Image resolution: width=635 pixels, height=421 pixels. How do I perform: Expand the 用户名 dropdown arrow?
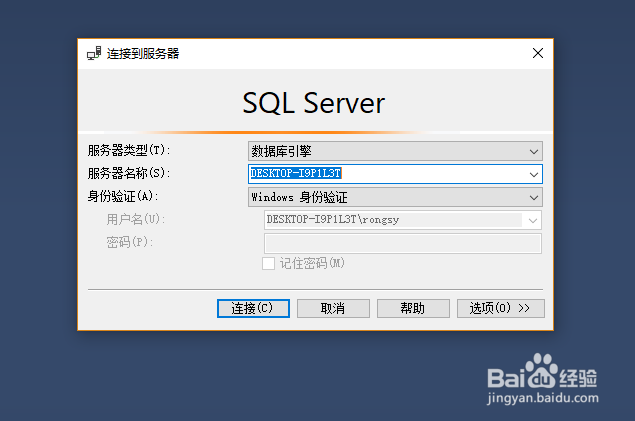[x=533, y=220]
